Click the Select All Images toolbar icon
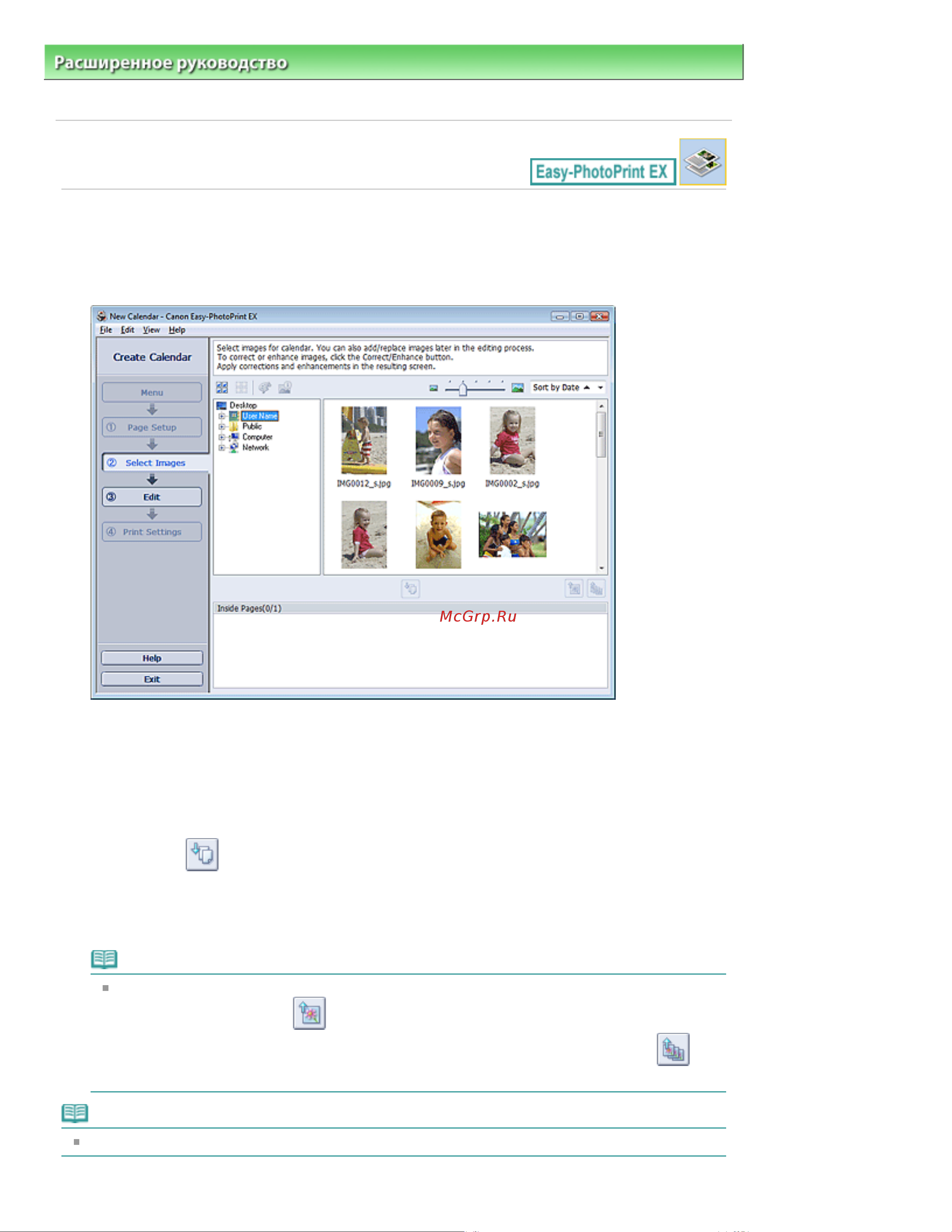The height and width of the screenshot is (1232, 952). pyautogui.click(x=222, y=388)
